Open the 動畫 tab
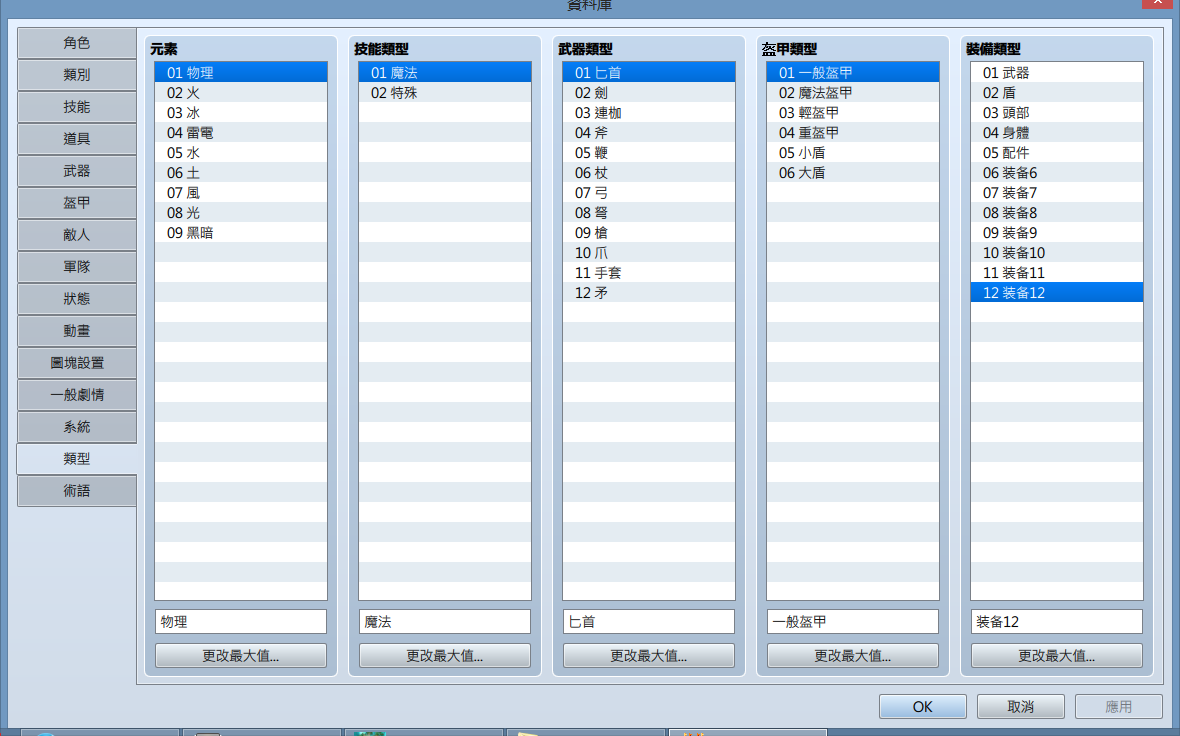The width and height of the screenshot is (1180, 736). (x=77, y=330)
